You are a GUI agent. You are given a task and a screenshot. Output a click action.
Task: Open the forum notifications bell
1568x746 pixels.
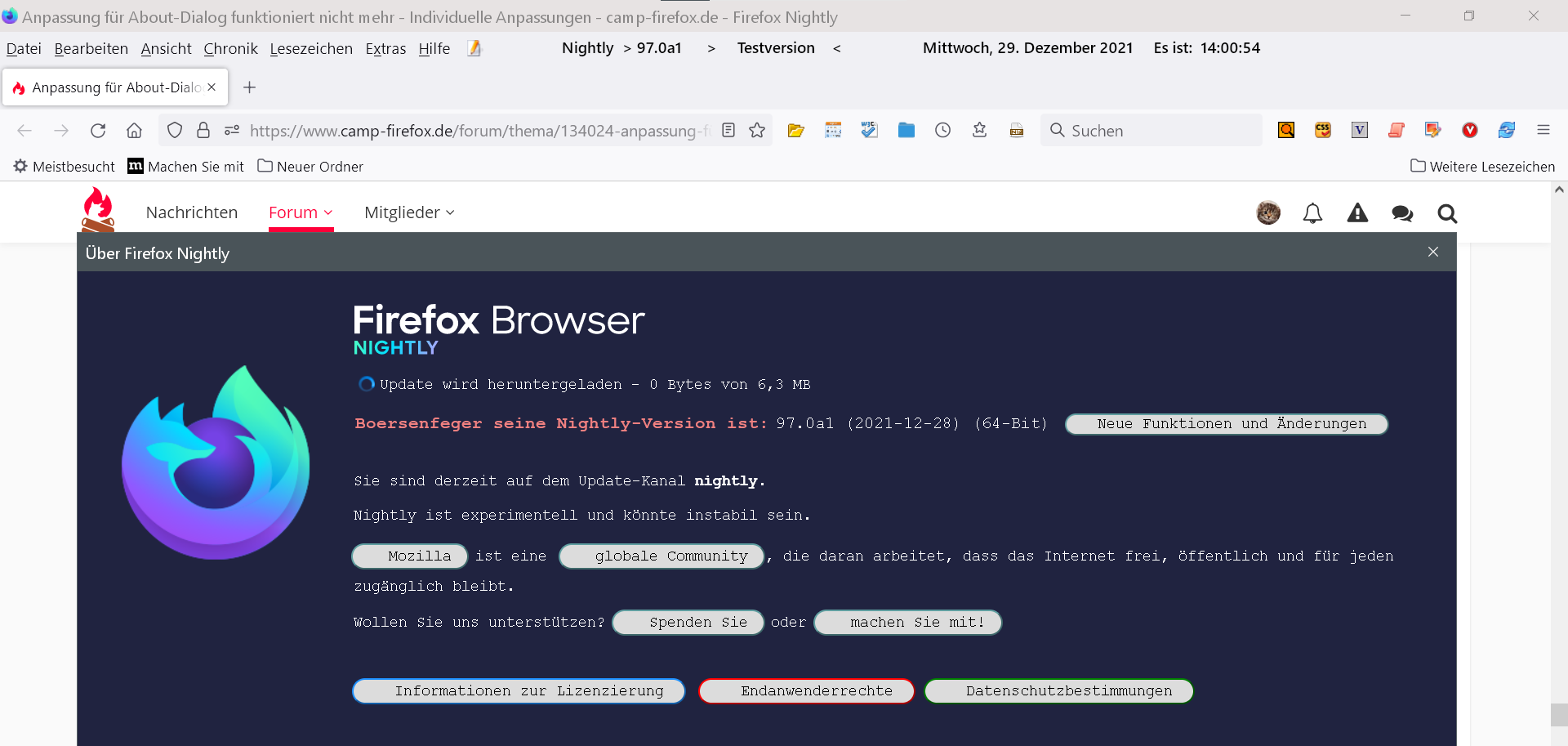1312,213
